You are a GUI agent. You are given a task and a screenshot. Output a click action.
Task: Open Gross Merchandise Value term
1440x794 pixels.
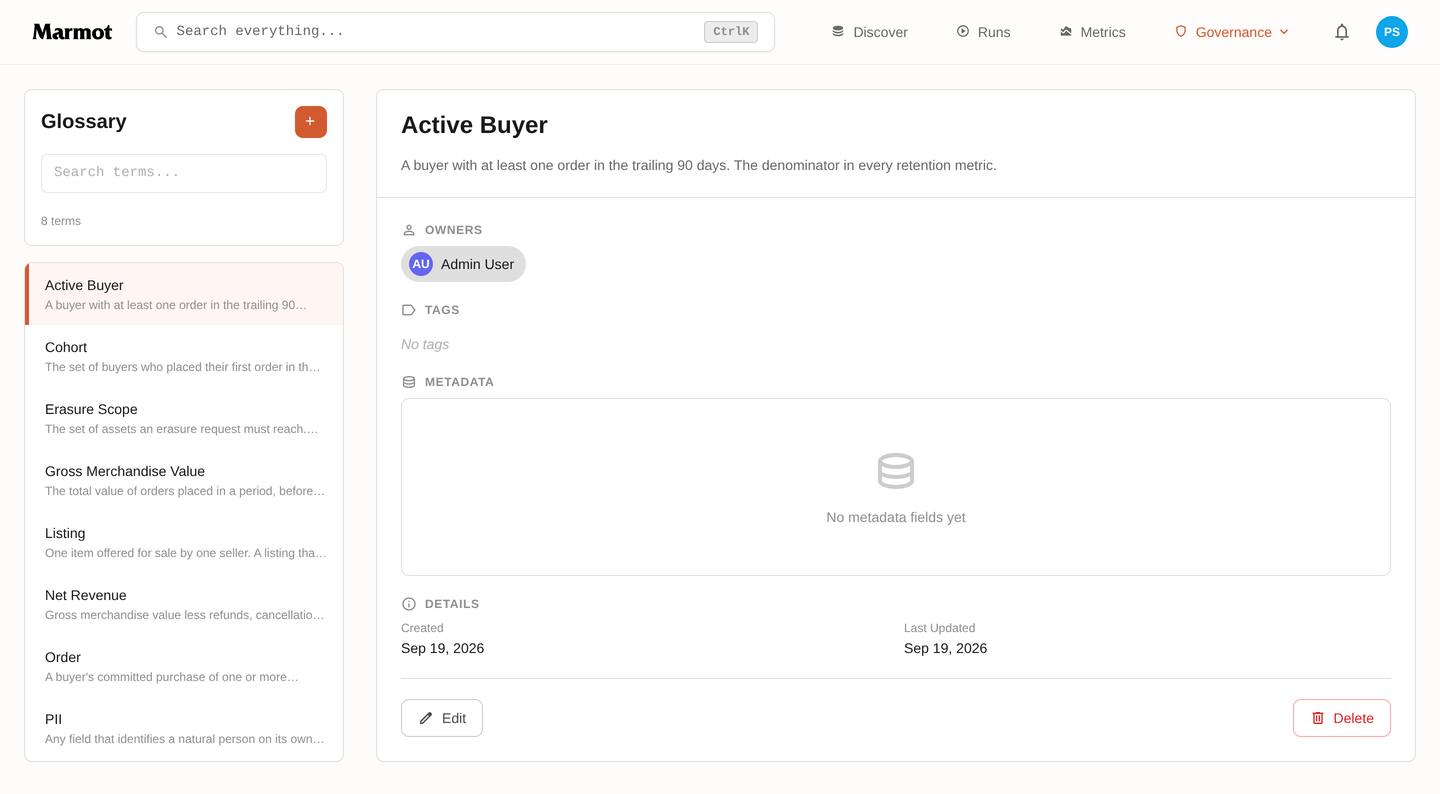coord(184,480)
